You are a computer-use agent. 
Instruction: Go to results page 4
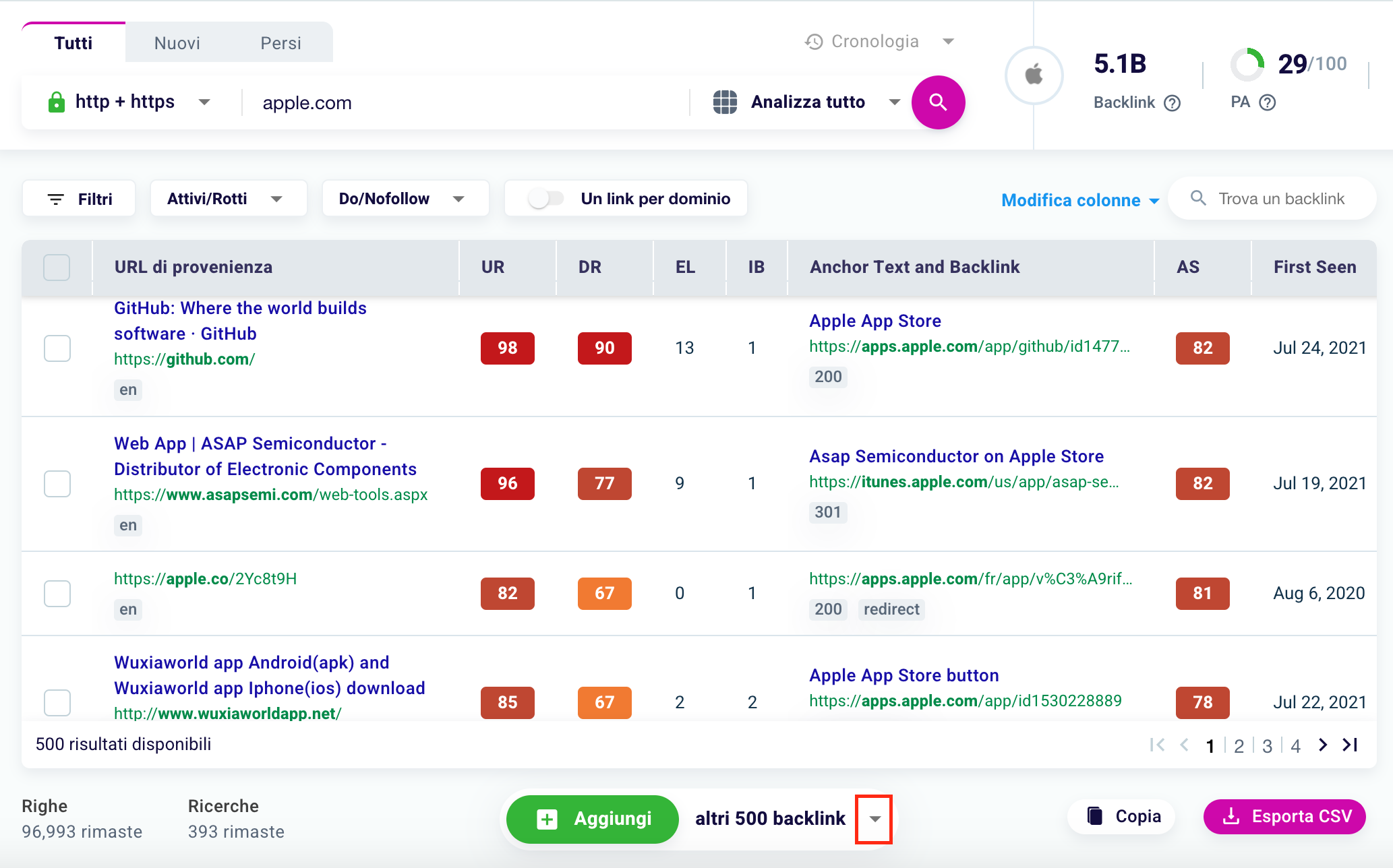(1295, 746)
